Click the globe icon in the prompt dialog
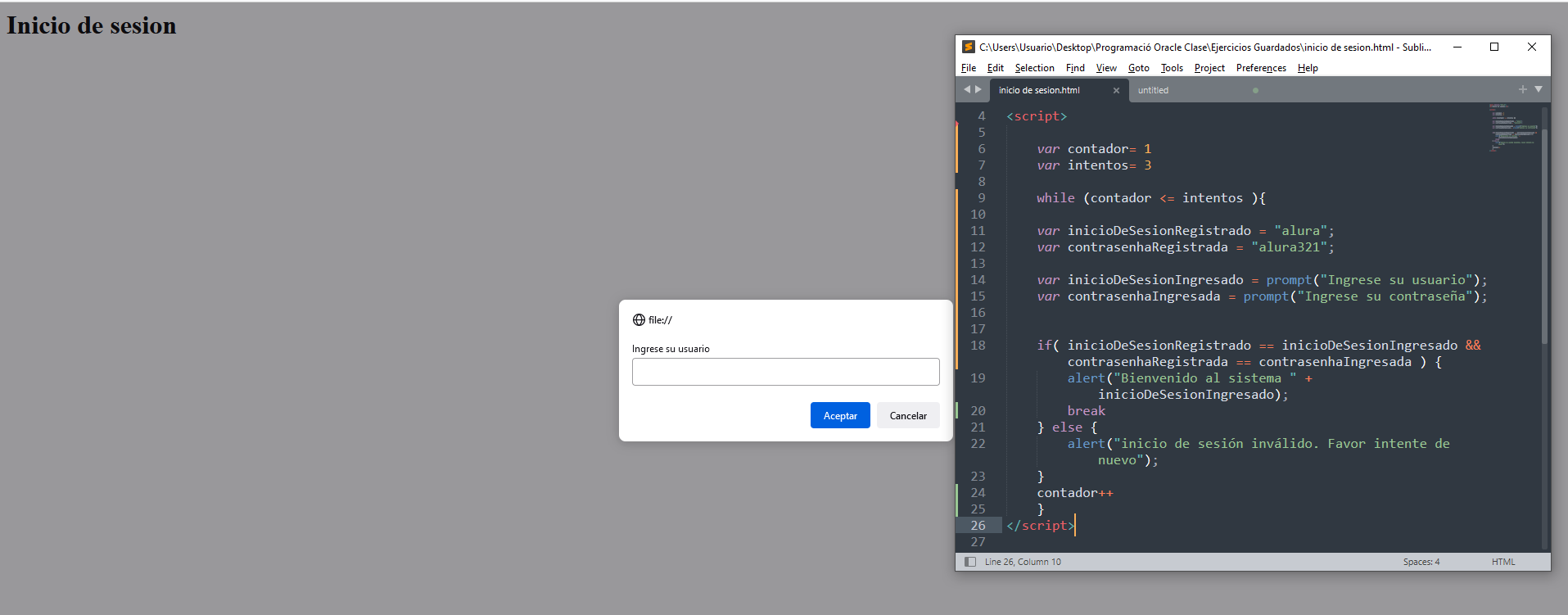Screen dimensions: 1568x615 point(639,320)
